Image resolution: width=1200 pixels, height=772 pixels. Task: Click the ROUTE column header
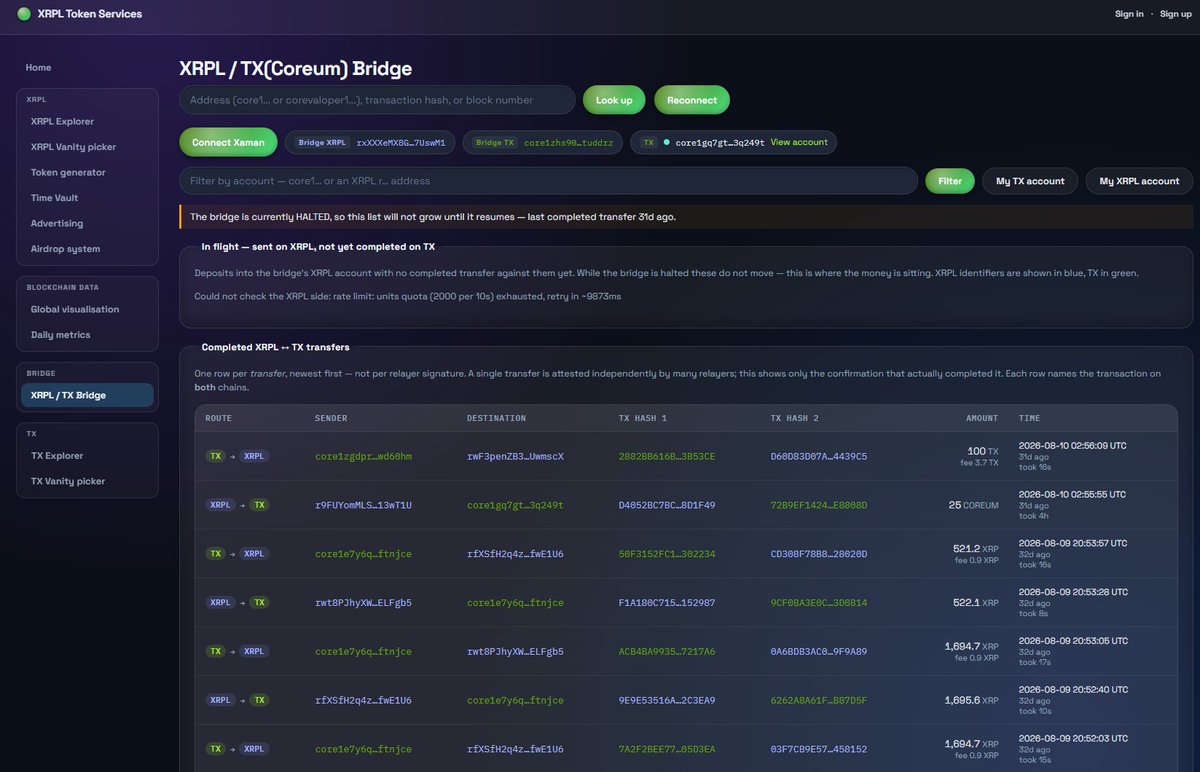point(219,418)
